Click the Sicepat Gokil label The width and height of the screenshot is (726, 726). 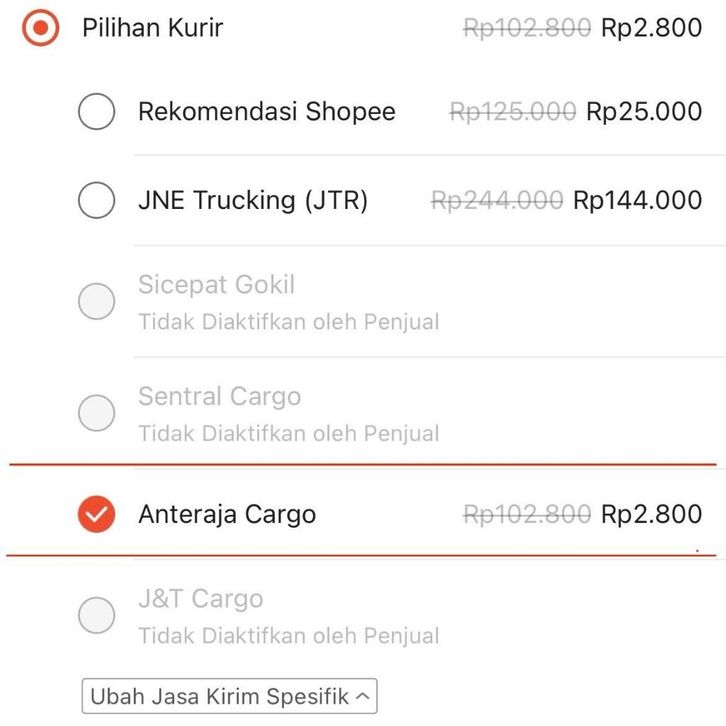point(216,285)
